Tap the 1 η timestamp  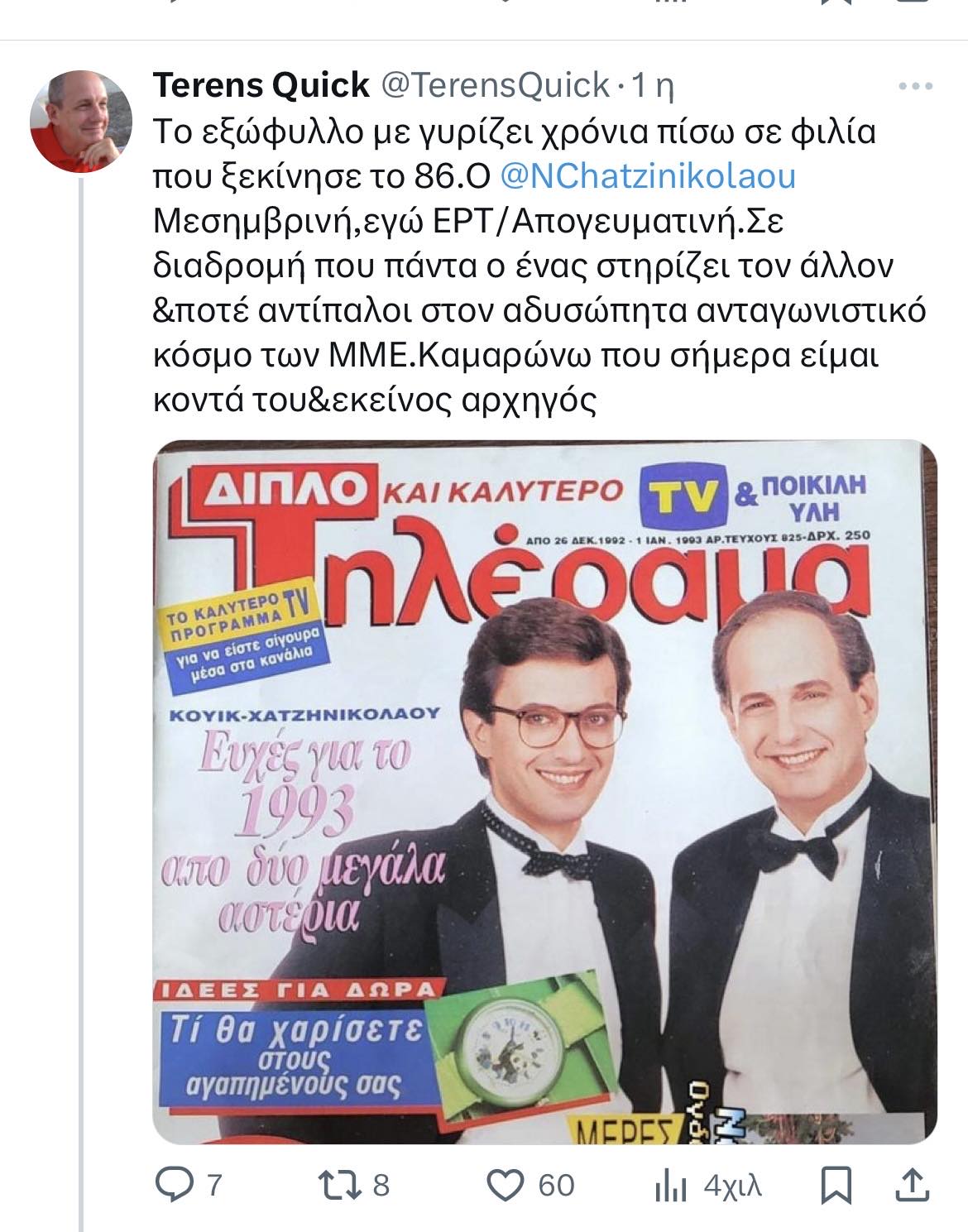(x=652, y=85)
